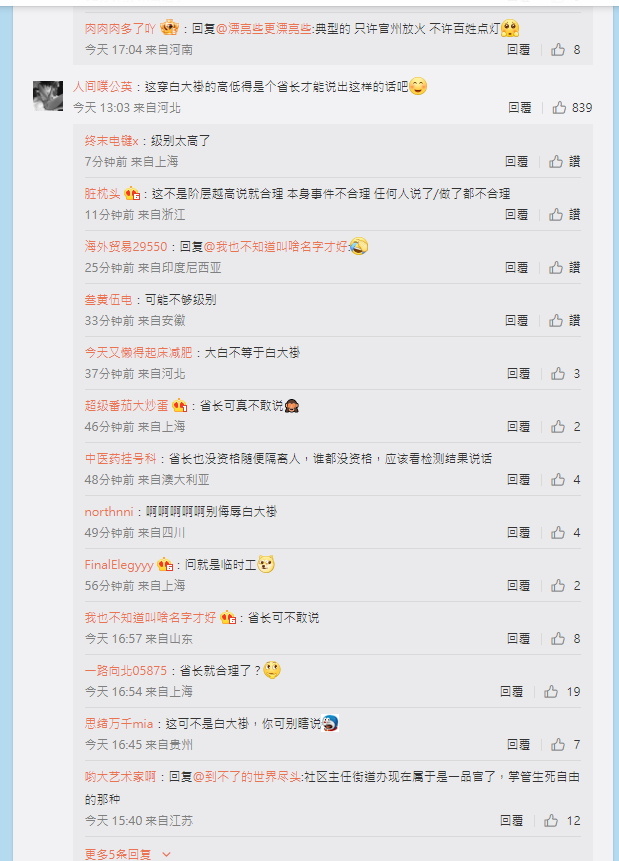619x861 pixels.
Task: Like 一路向北05875's comment with 19 likes
Action: click(x=551, y=692)
